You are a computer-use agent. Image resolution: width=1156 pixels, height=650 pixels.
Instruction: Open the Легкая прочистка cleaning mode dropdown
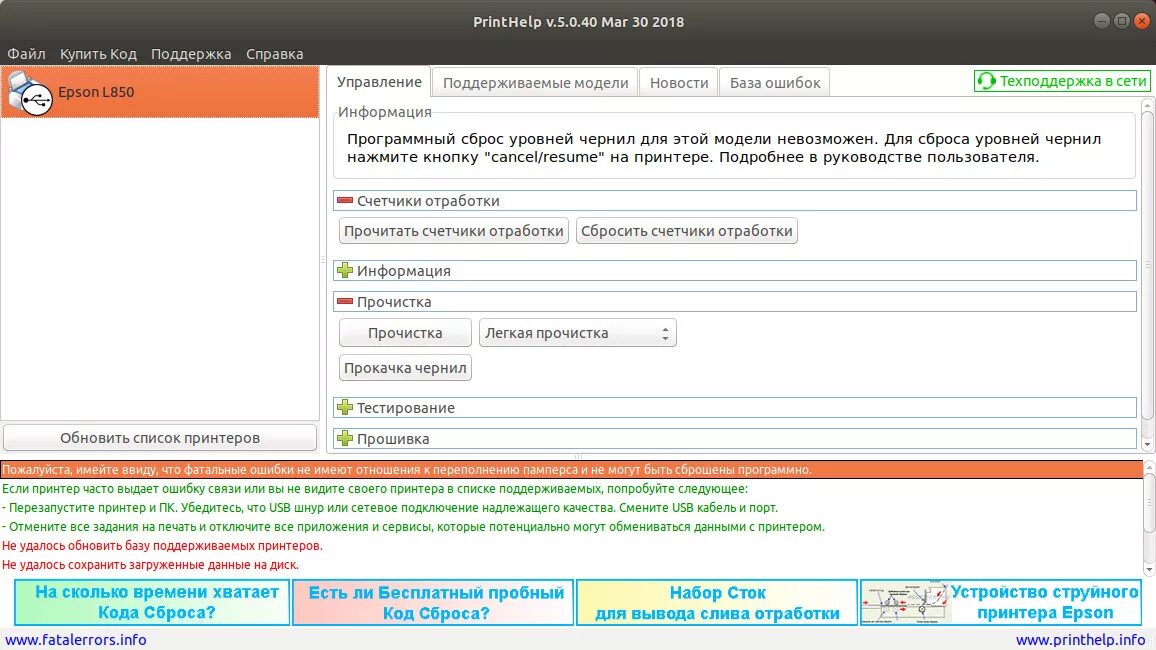[x=577, y=333]
